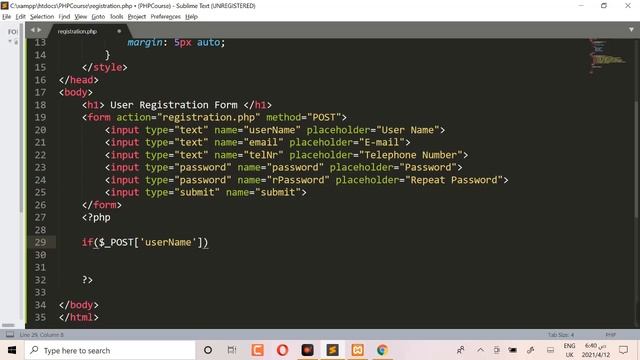This screenshot has height=360, width=640.
Task: Open the tab list dropdown arrow
Action: coord(631,30)
